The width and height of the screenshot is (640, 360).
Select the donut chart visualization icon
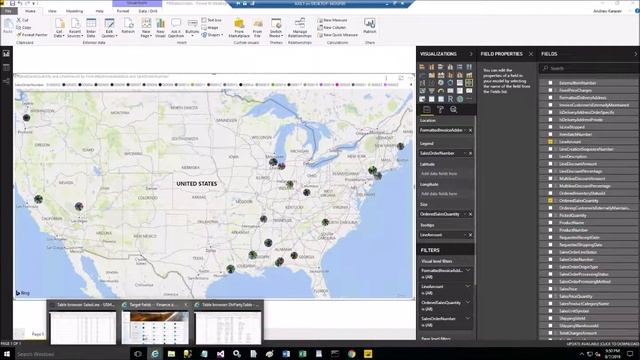tap(450, 82)
